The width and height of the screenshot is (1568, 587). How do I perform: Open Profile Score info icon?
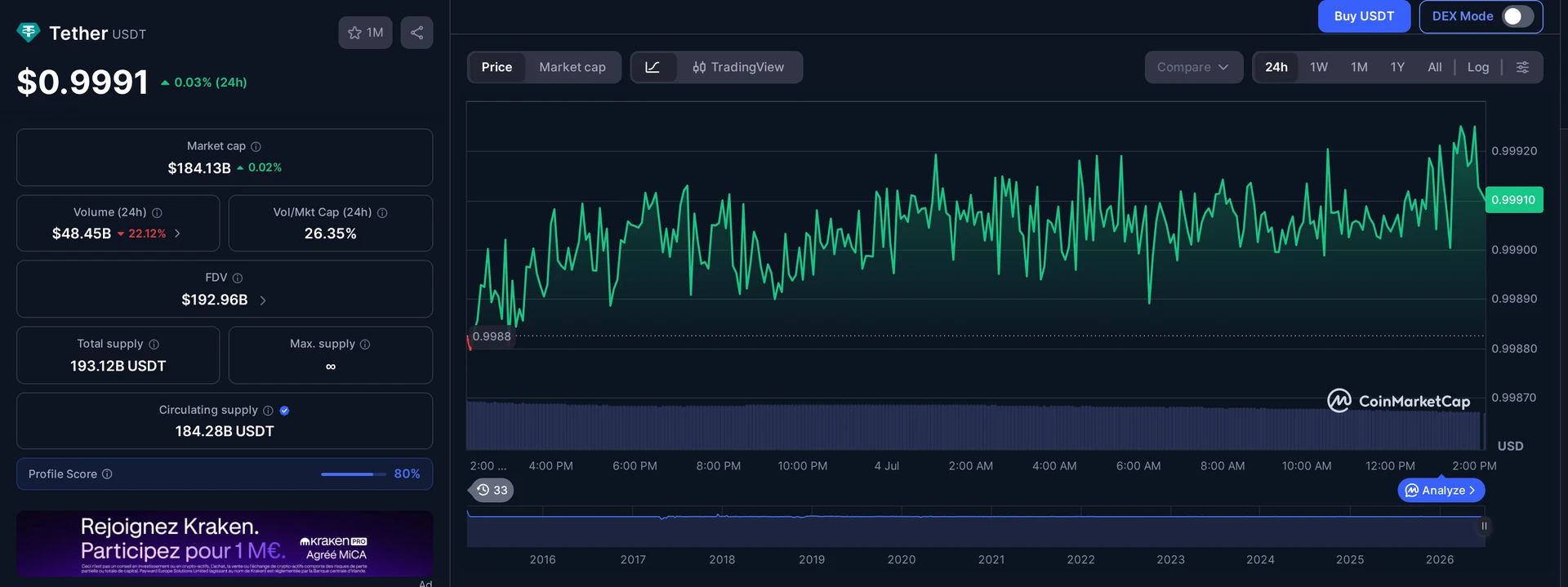pyautogui.click(x=107, y=474)
